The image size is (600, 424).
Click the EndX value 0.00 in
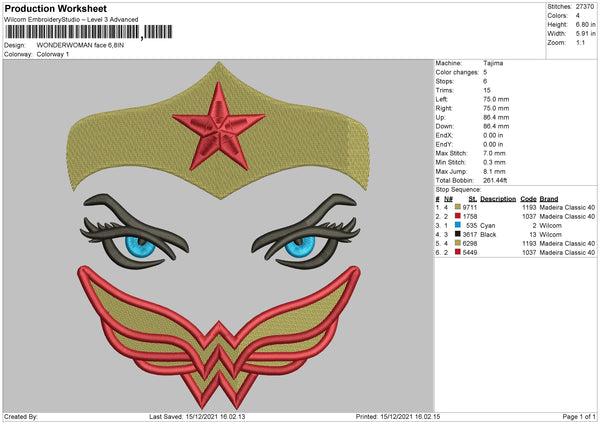point(493,135)
